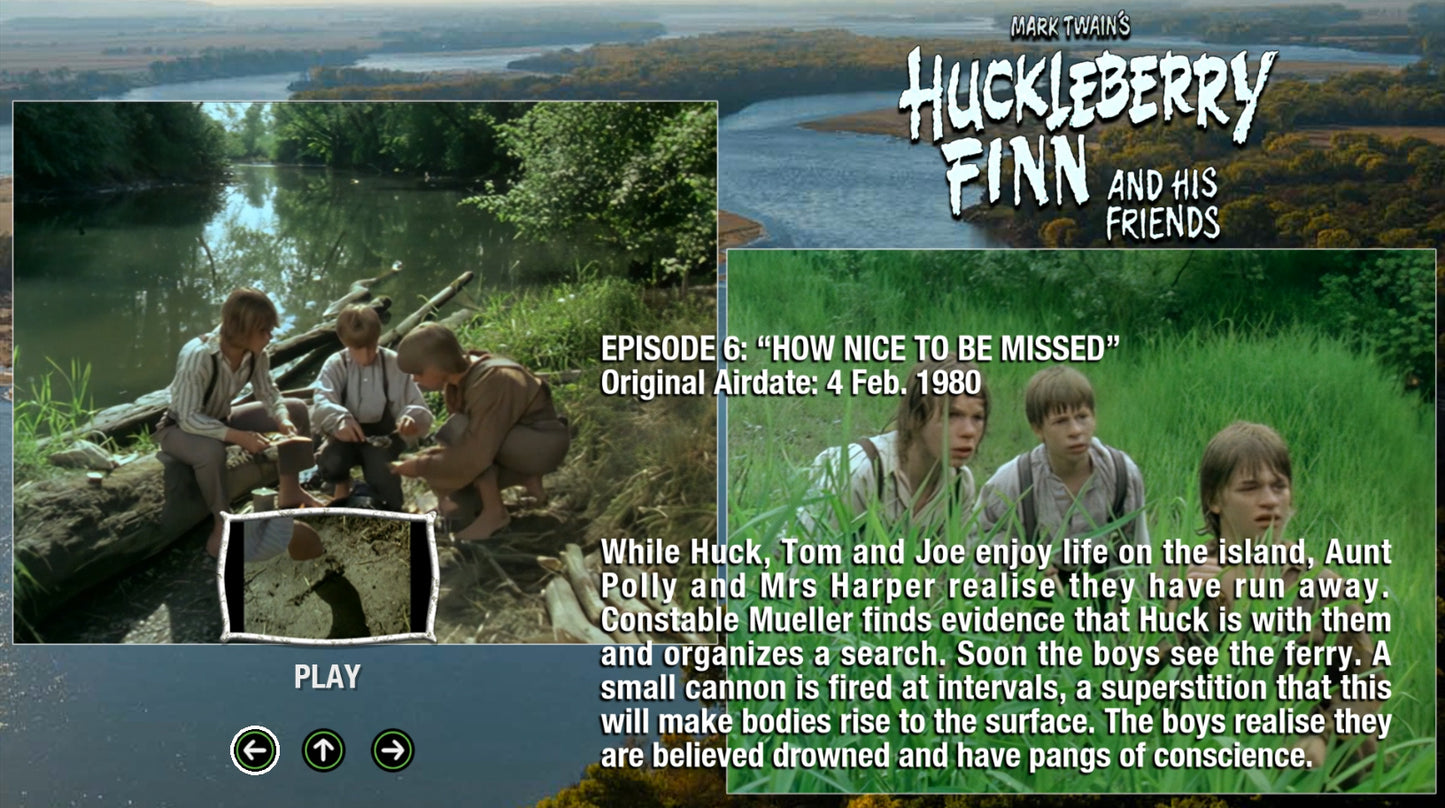1445x808 pixels.
Task: Select the PLAY label
Action: [x=327, y=677]
